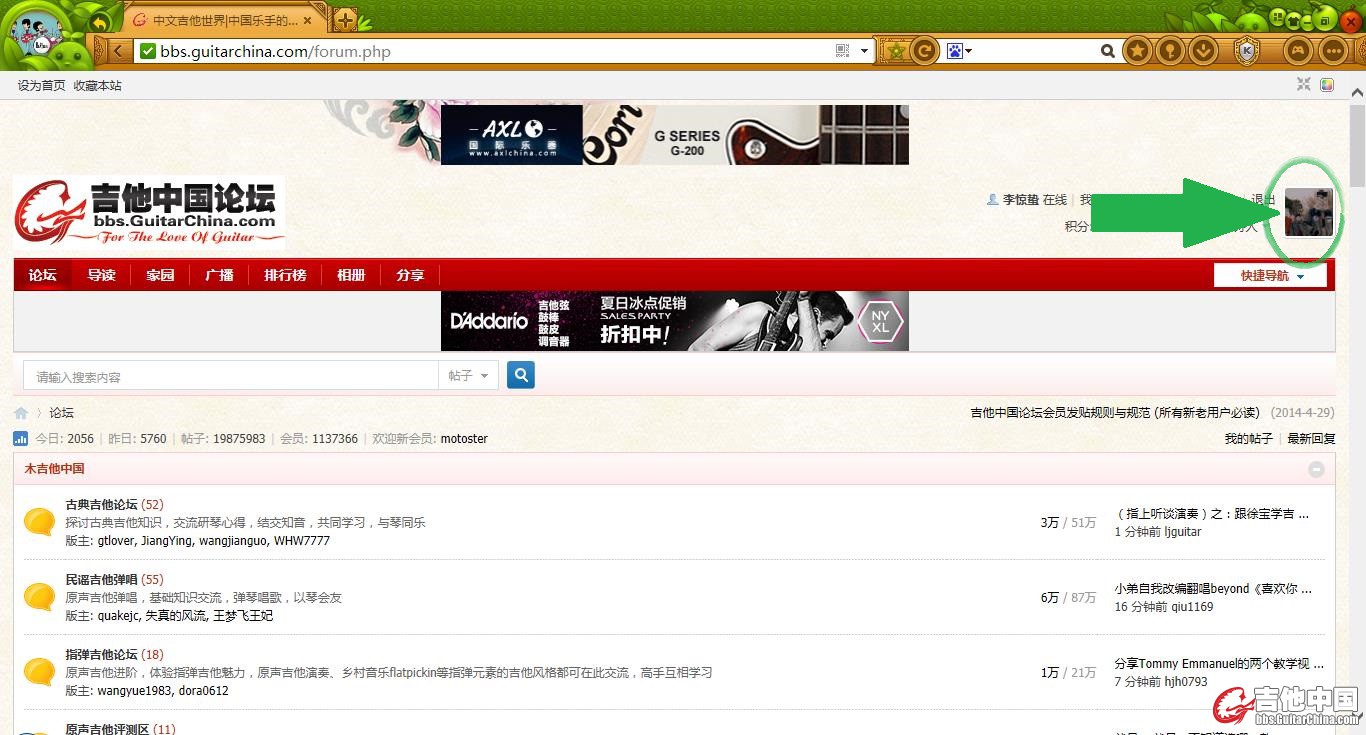This screenshot has height=735, width=1366.
Task: Open the 指弹吉他论坛 forum
Action: click(102, 654)
